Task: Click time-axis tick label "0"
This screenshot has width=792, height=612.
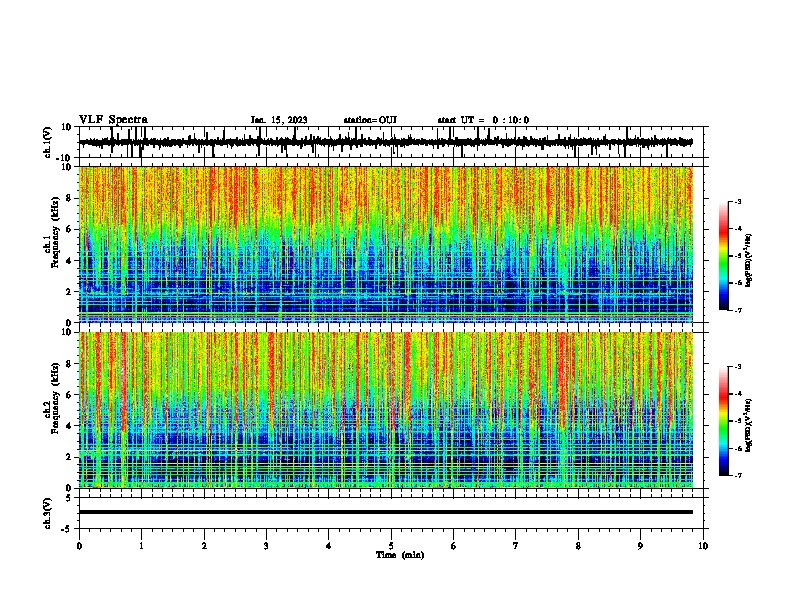Action: 79,546
